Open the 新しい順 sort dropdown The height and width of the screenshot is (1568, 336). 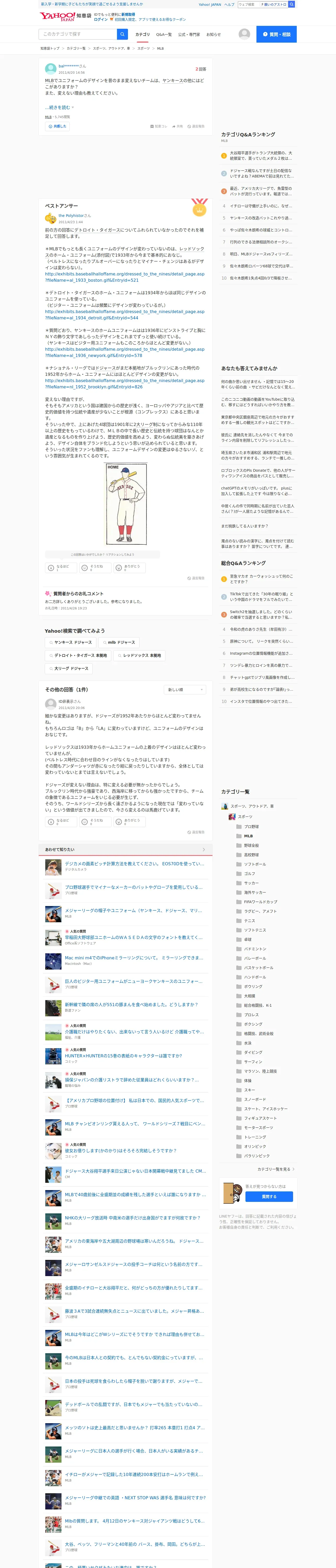point(185,690)
